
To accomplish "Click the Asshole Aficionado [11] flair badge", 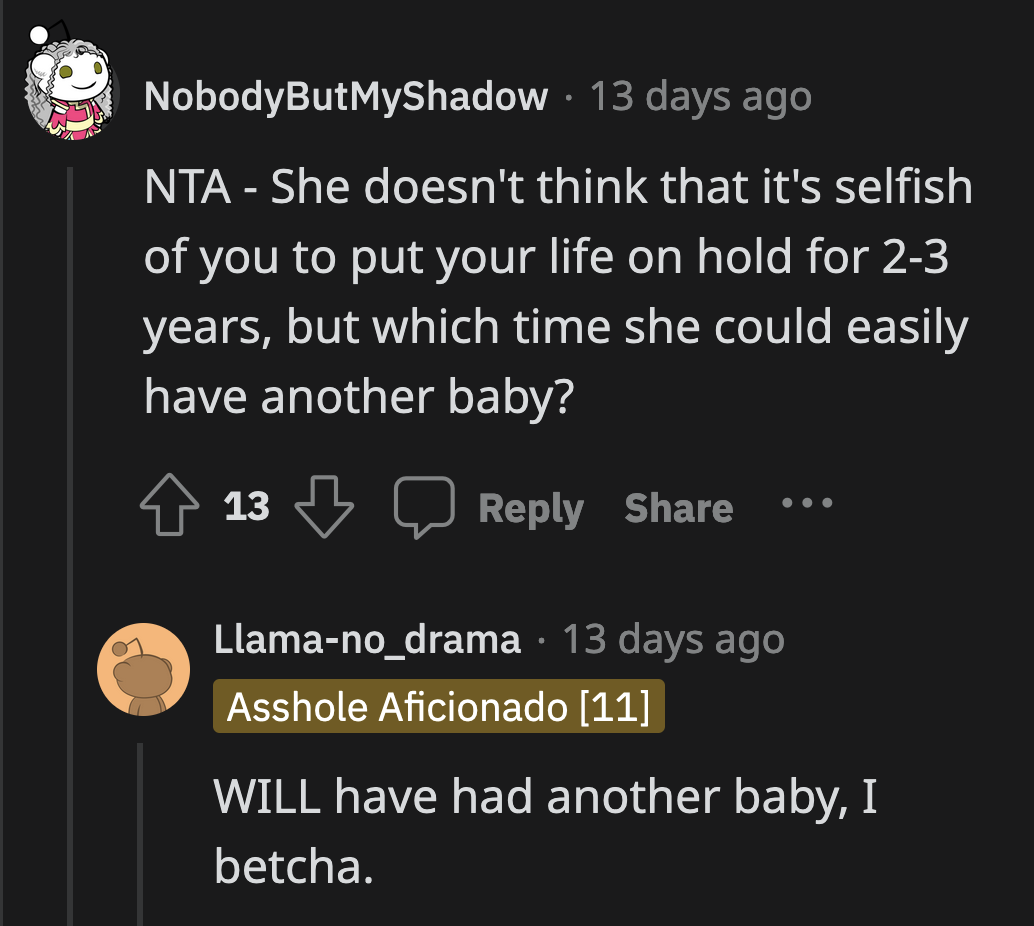I will point(438,707).
